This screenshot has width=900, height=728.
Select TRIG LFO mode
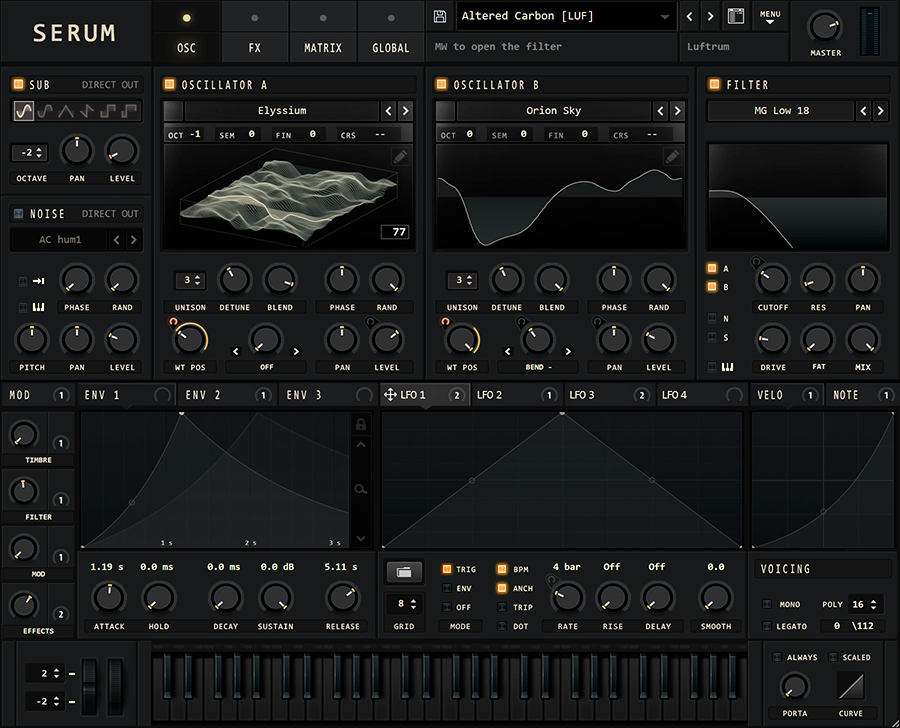pos(447,569)
